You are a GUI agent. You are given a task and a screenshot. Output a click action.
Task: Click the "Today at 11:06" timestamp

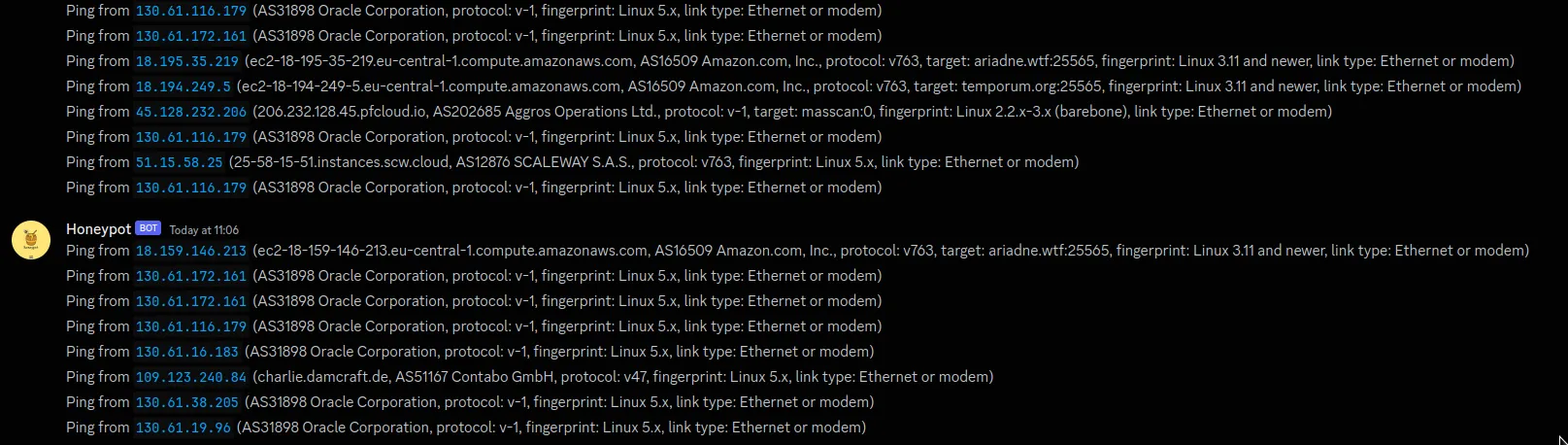204,230
